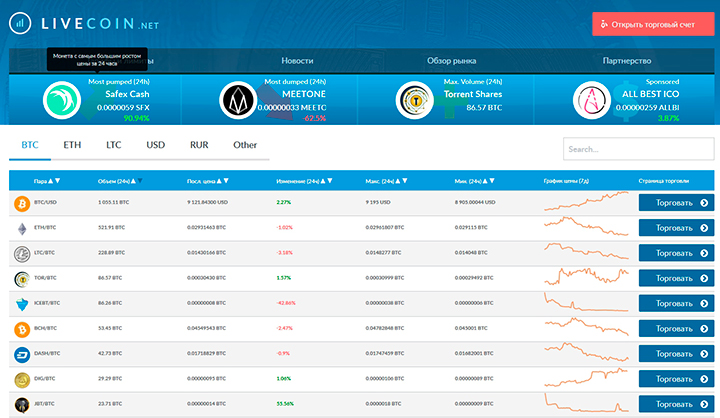Click the TOR/BTC 7-day price chart

point(586,277)
